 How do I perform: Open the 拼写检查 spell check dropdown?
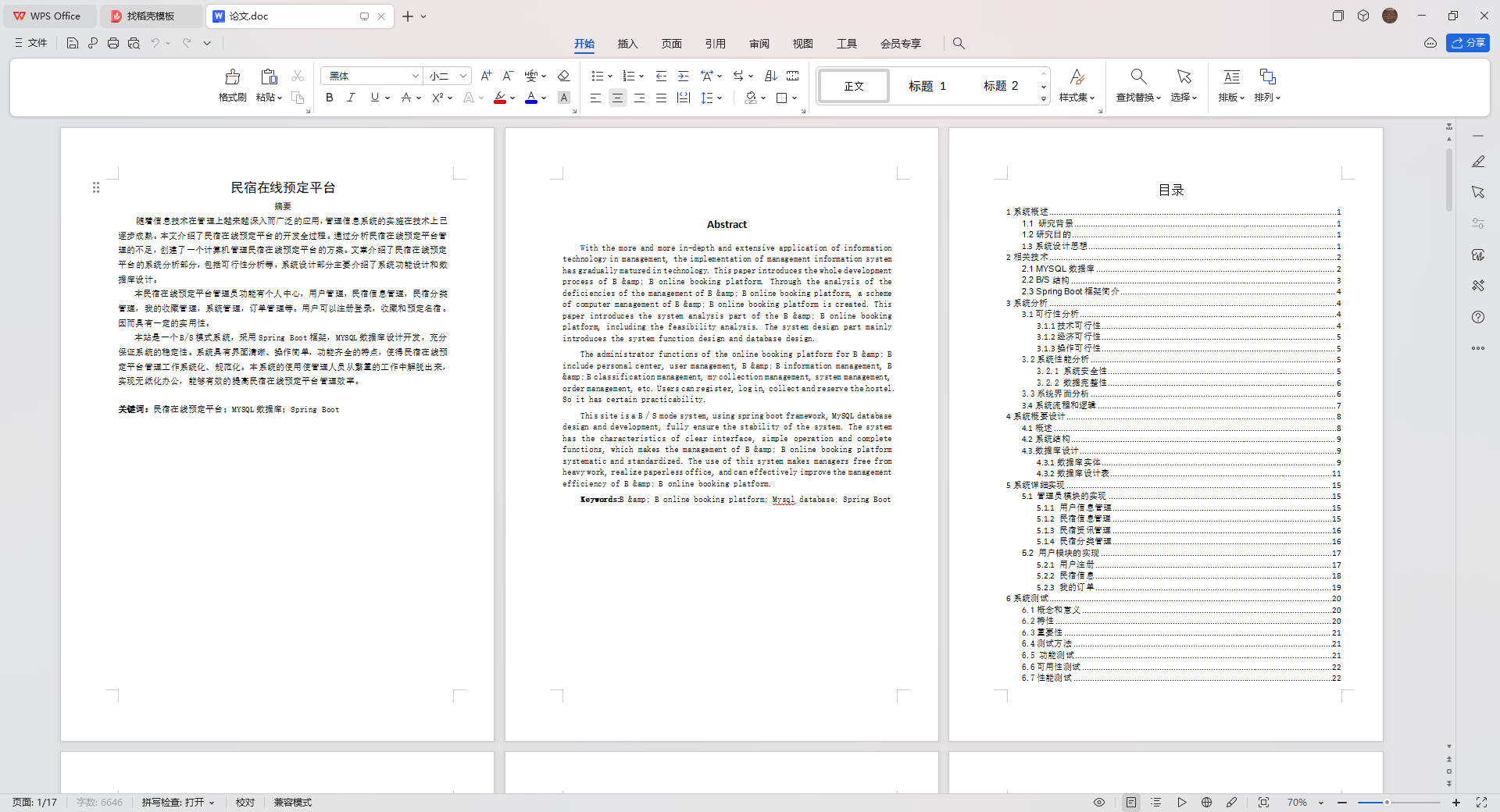(x=178, y=803)
